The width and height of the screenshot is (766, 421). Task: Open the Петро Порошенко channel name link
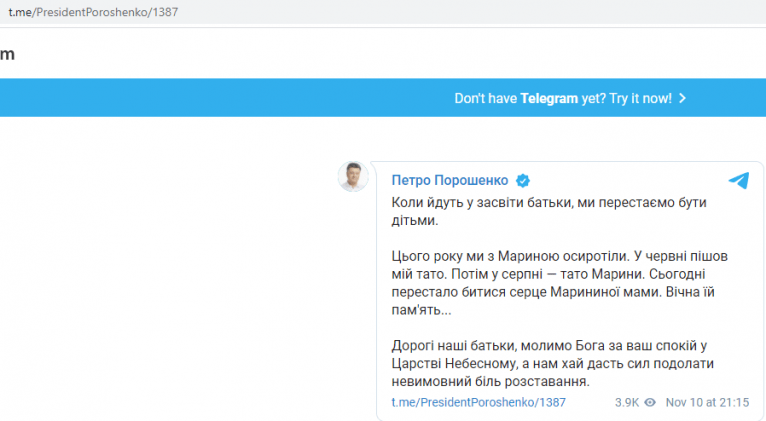point(449,181)
